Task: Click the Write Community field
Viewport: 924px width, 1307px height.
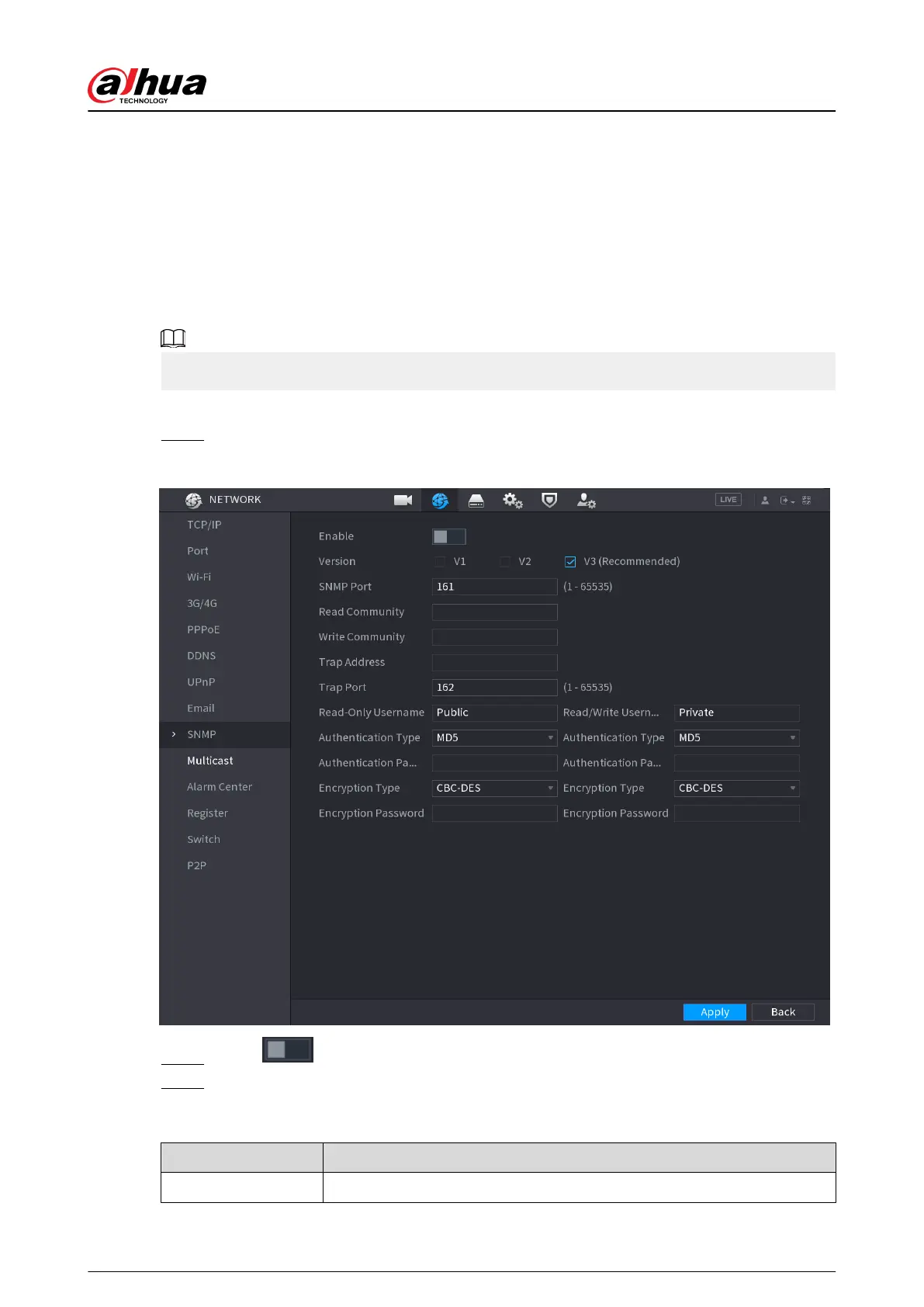Action: (494, 637)
